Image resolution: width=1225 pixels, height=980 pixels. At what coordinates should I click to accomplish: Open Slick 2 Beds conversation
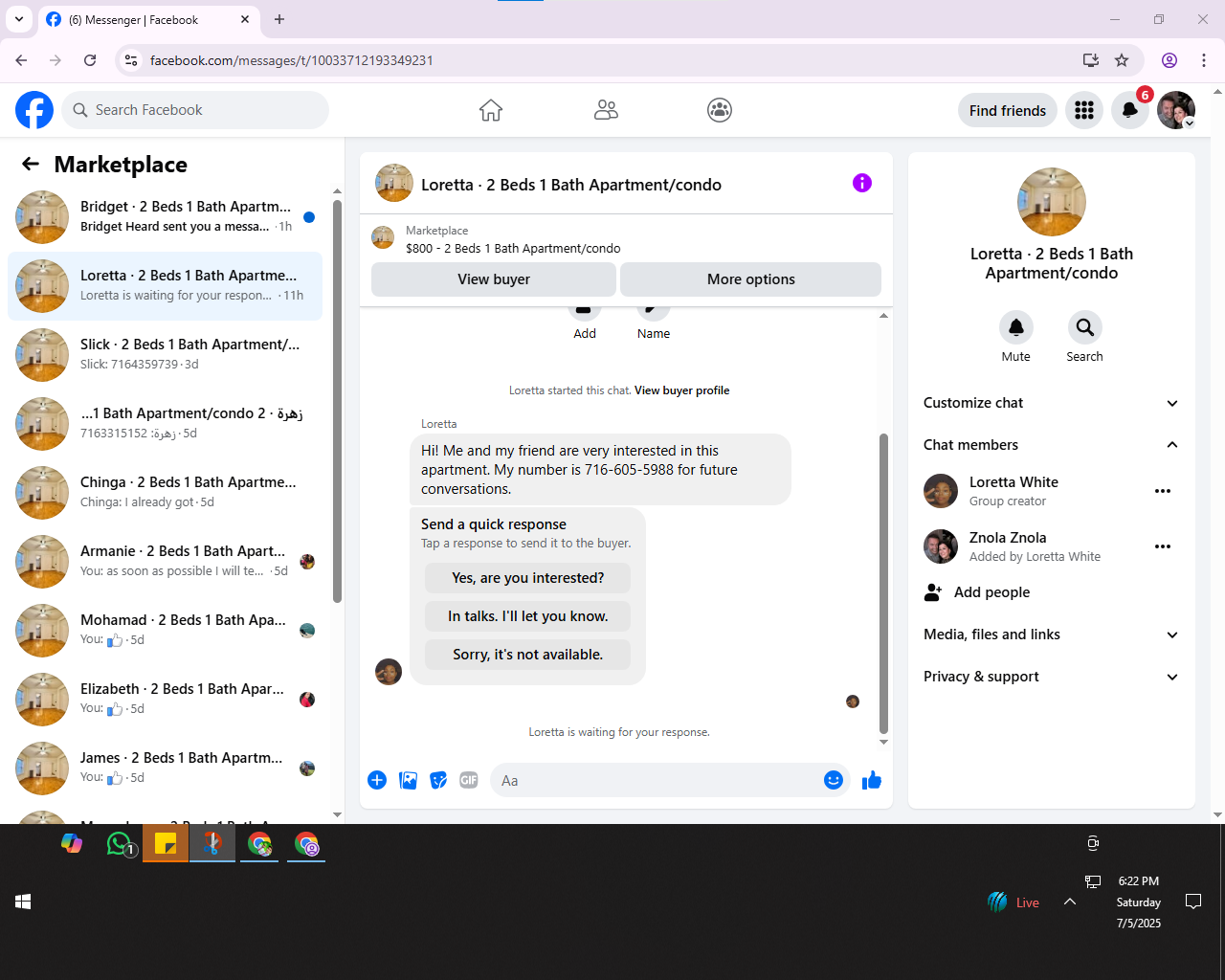(166, 355)
